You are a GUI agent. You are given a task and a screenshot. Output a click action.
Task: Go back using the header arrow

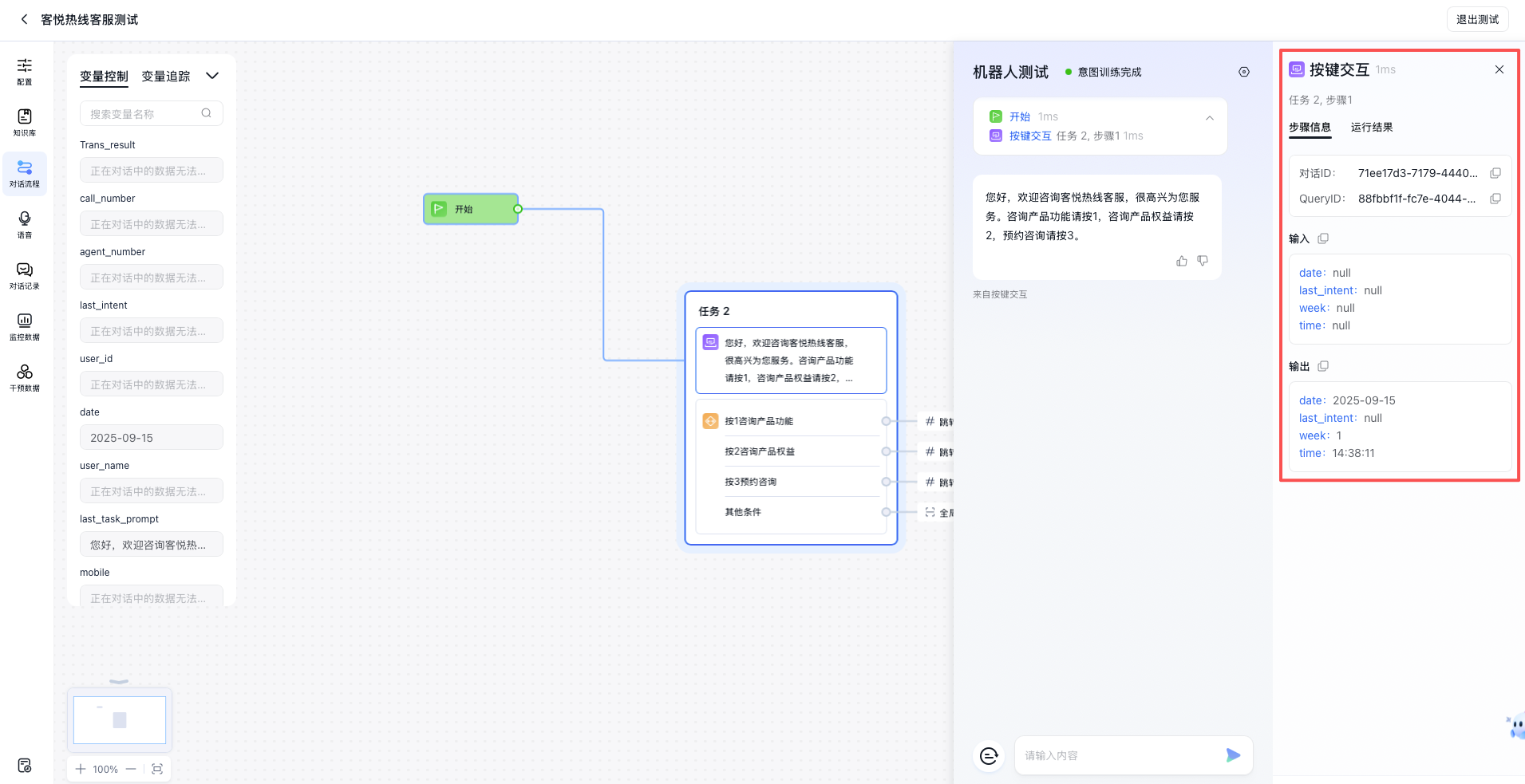24,19
